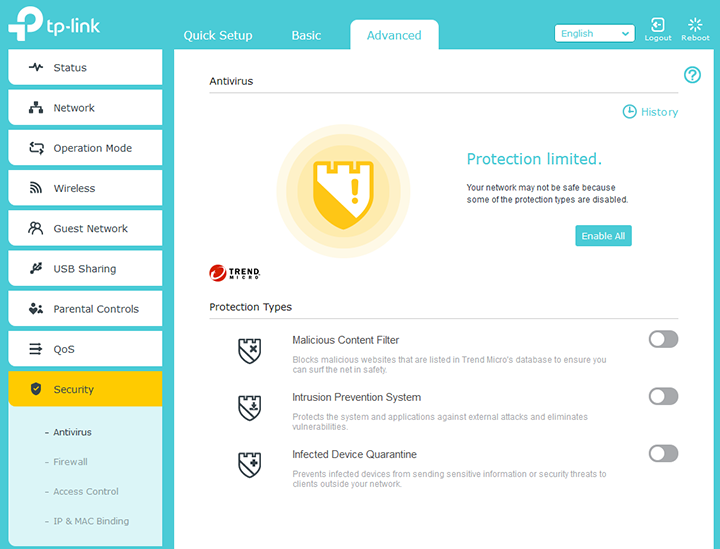Click the USB Sharing icon

[x=36, y=269]
